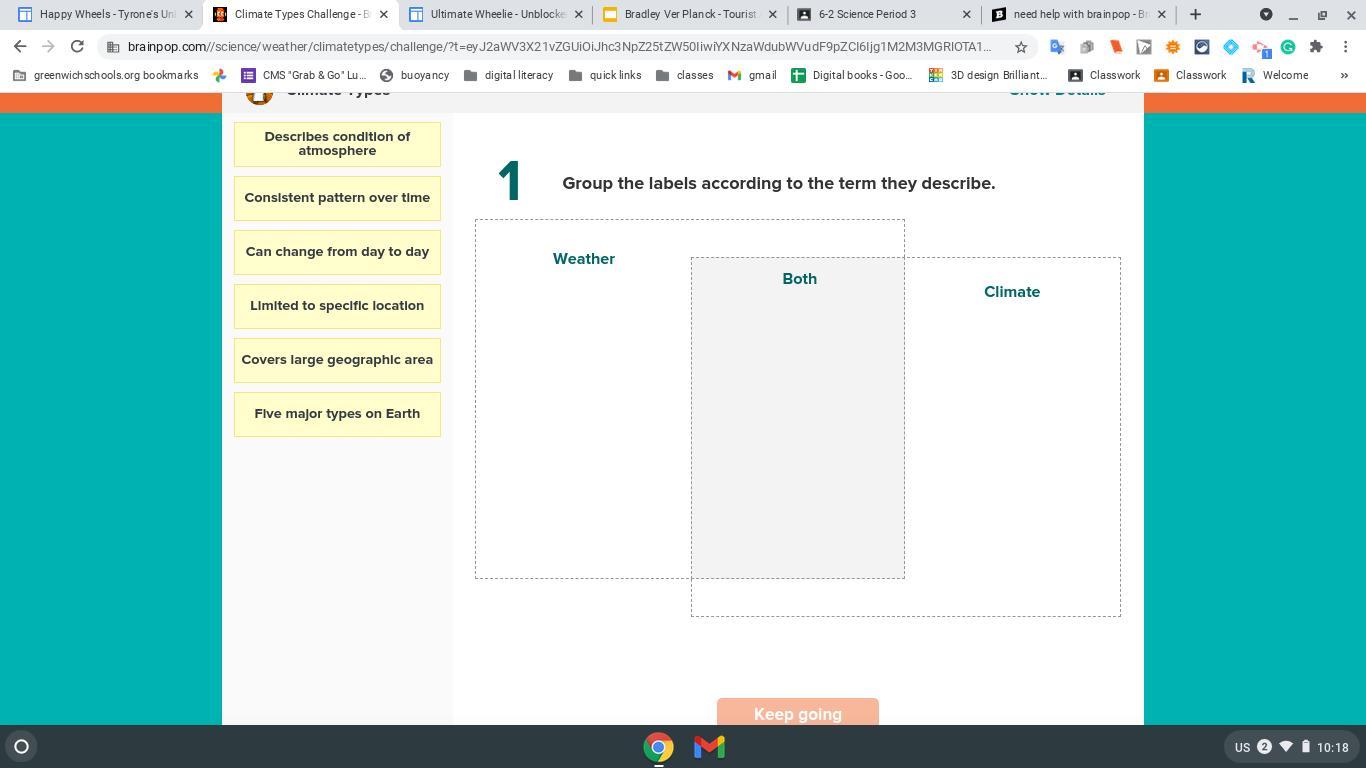Viewport: 1366px width, 768px height.
Task: Reload the BrainPOP page
Action: pyautogui.click(x=77, y=47)
